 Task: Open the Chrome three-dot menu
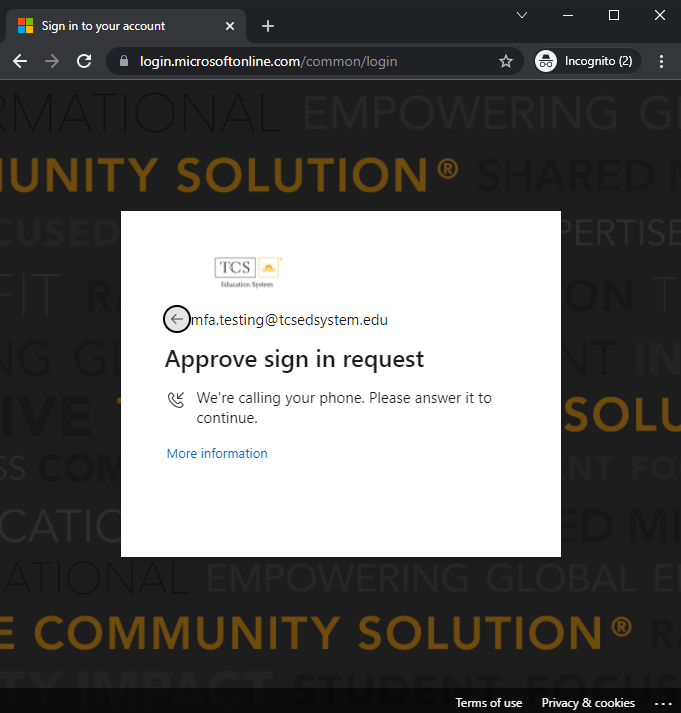click(661, 61)
